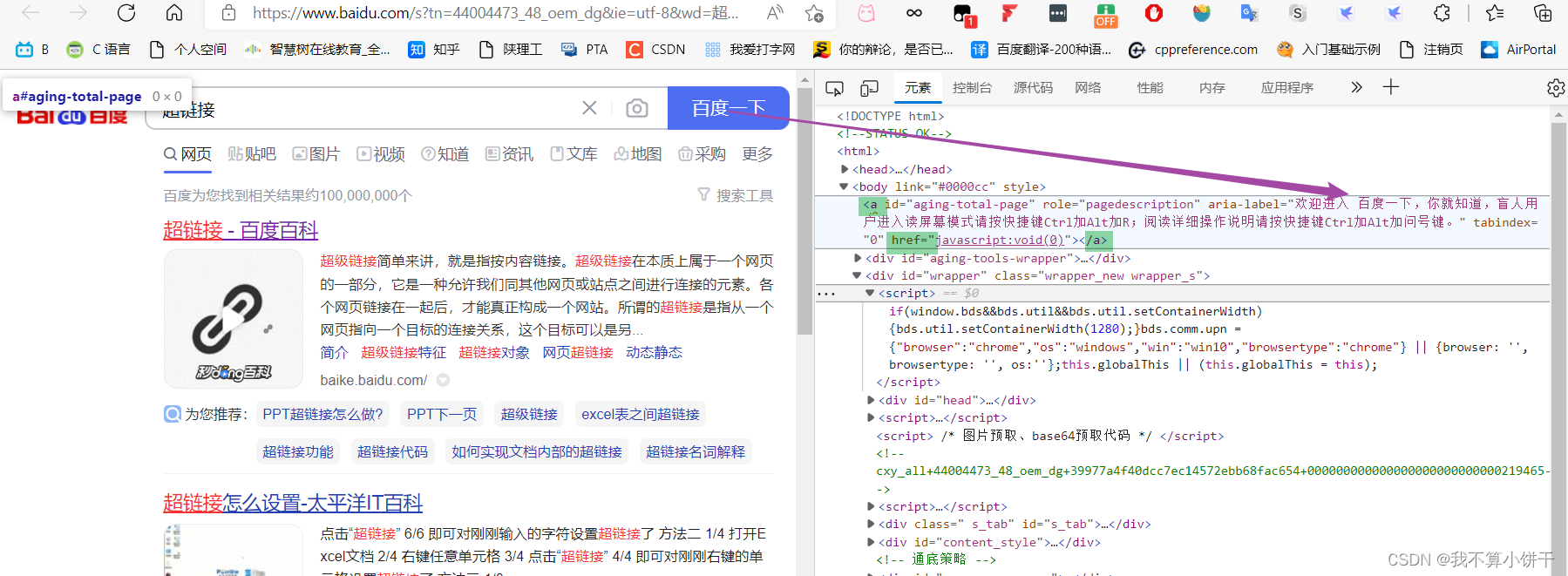Add this page to favorites with star icon
Screen dimensions: 1568x576
click(x=814, y=13)
